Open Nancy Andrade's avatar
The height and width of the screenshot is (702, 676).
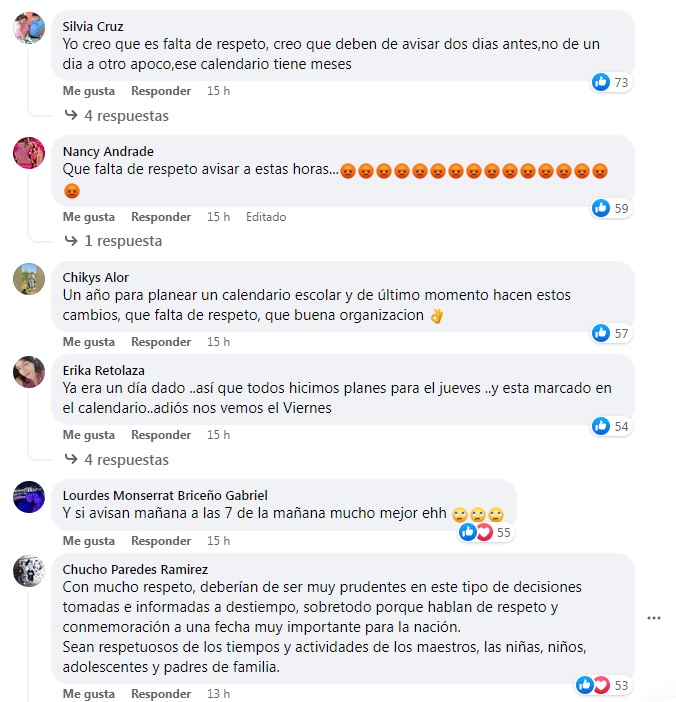coord(29,153)
